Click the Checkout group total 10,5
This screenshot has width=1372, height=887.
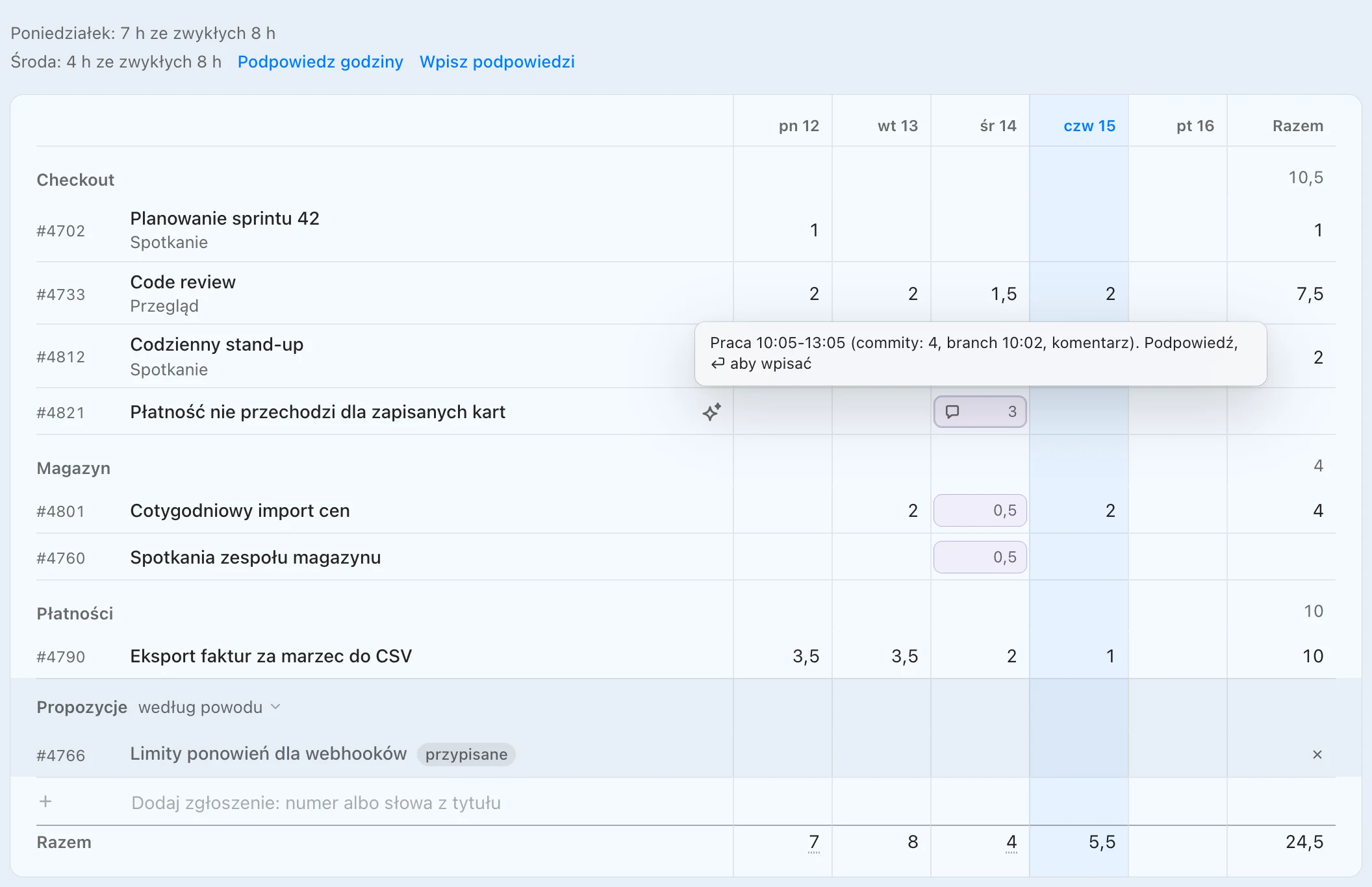1306,177
